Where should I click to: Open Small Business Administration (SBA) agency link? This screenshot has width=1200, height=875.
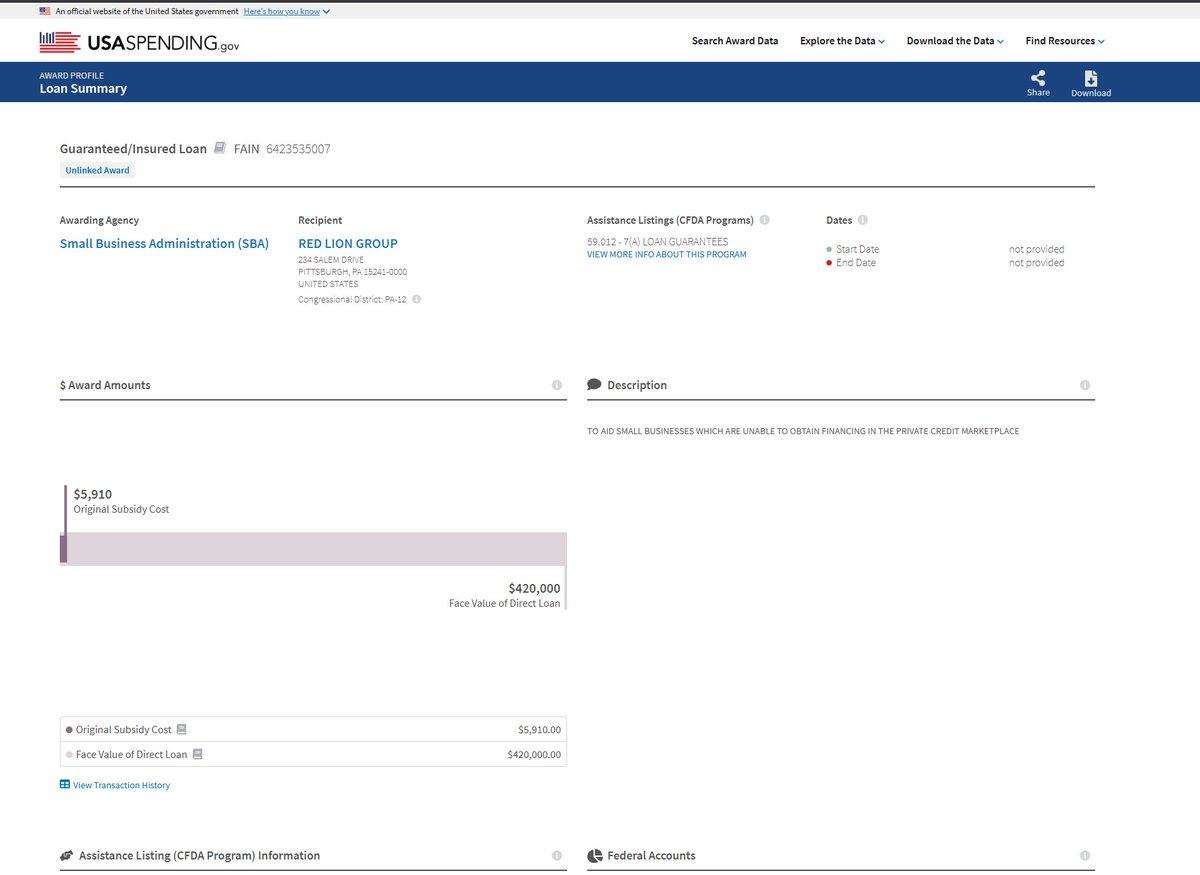pyautogui.click(x=164, y=244)
